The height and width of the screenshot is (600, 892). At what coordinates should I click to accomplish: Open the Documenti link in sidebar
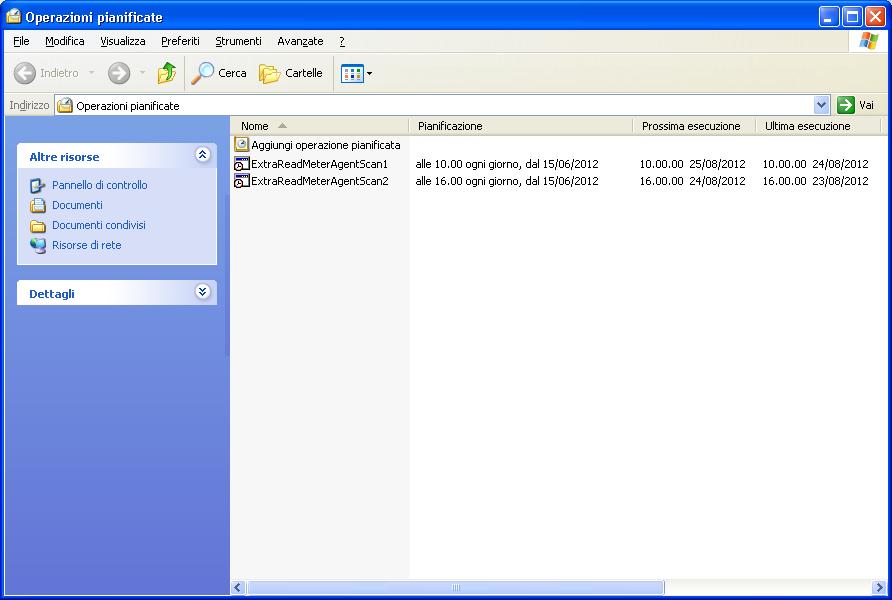(77, 205)
